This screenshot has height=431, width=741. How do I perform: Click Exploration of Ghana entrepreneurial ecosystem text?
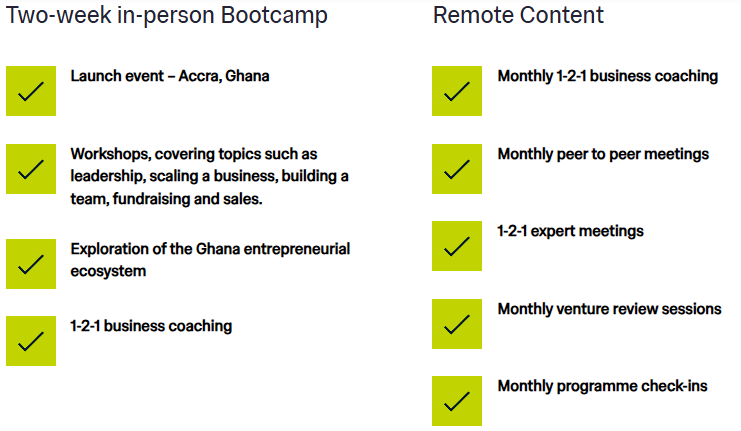[210, 259]
